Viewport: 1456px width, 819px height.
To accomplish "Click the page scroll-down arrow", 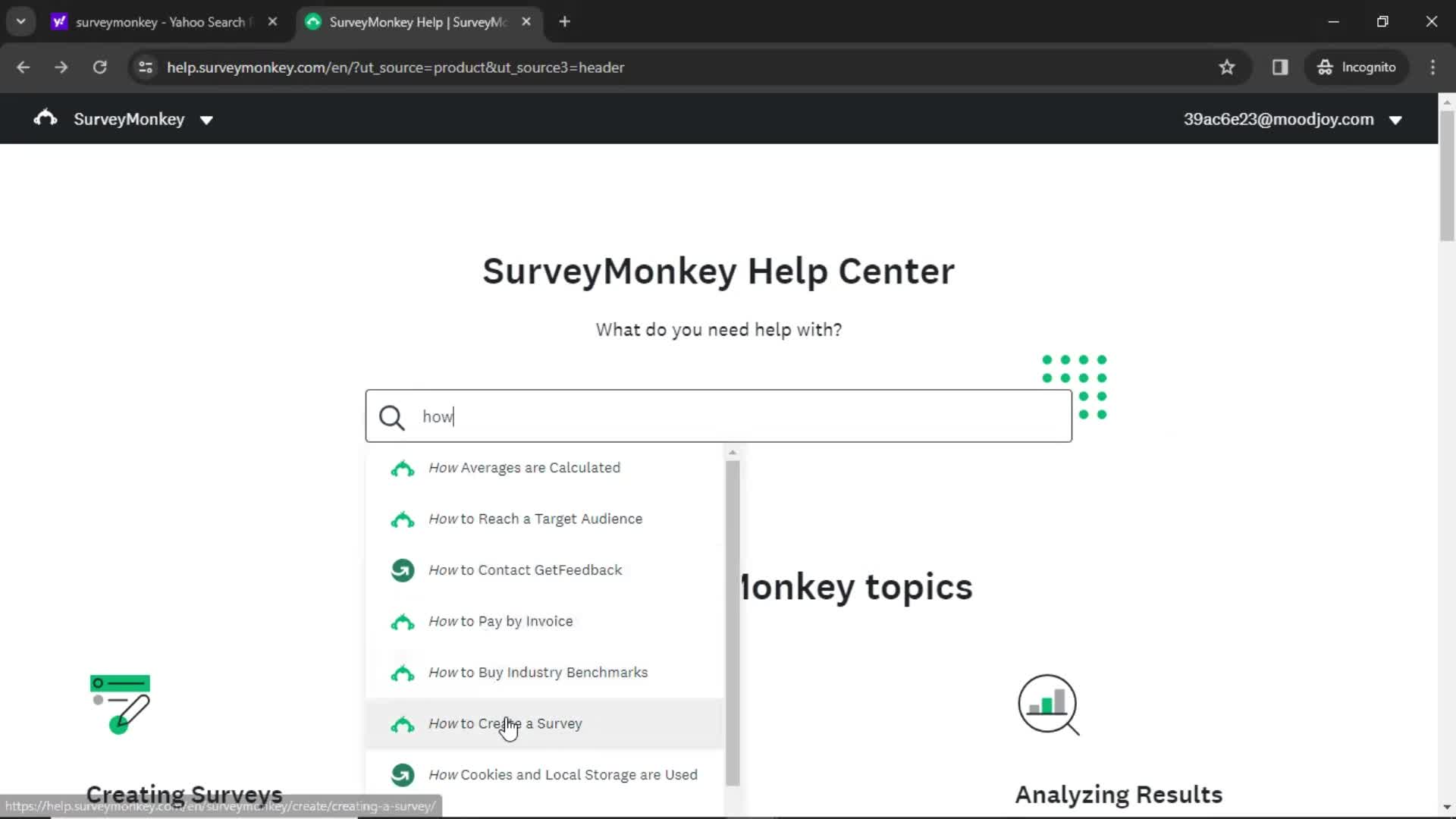I will [1447, 808].
